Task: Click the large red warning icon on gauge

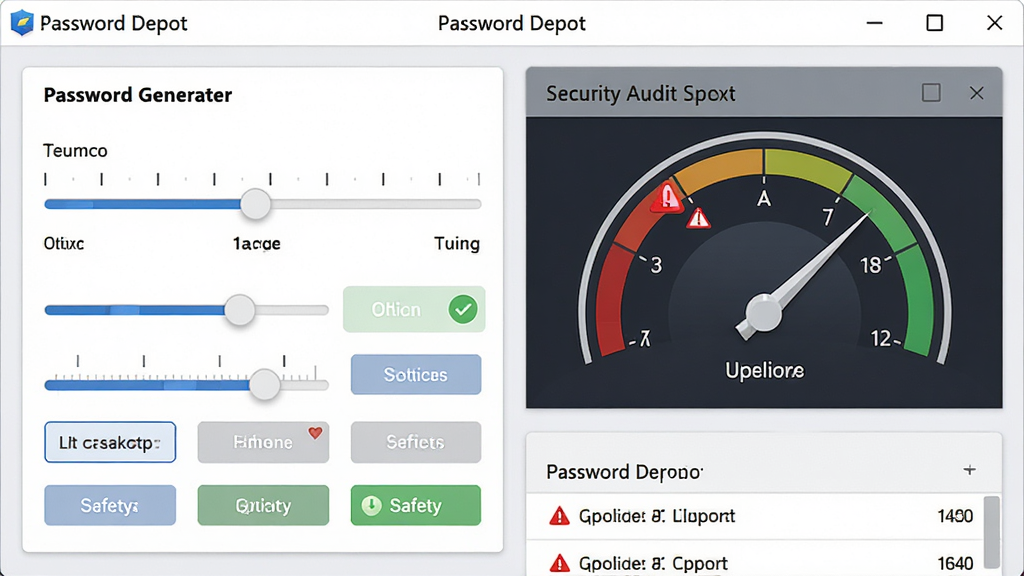Action: [667, 197]
